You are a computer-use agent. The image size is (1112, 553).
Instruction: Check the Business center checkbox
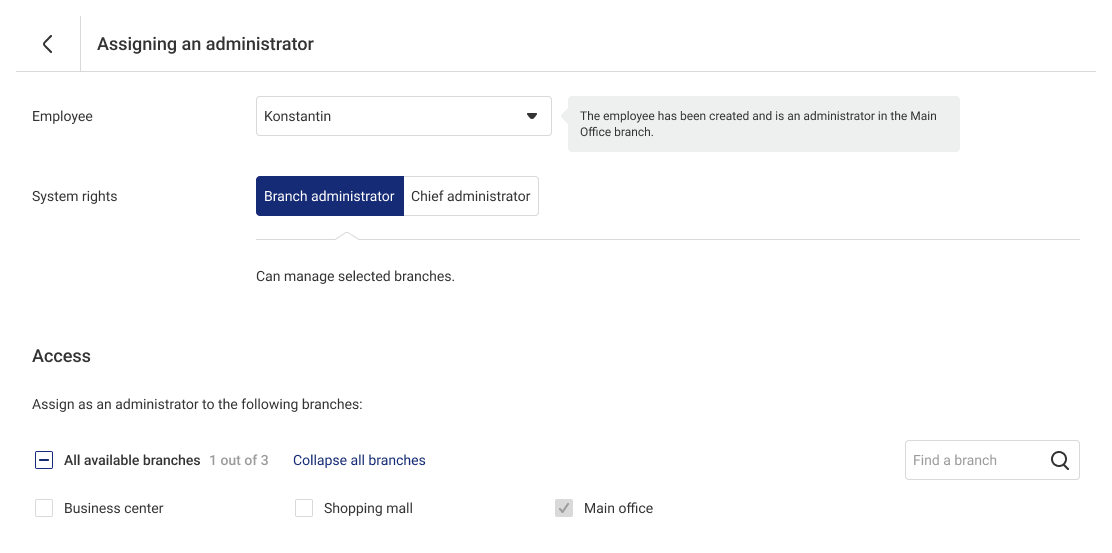pyautogui.click(x=44, y=508)
